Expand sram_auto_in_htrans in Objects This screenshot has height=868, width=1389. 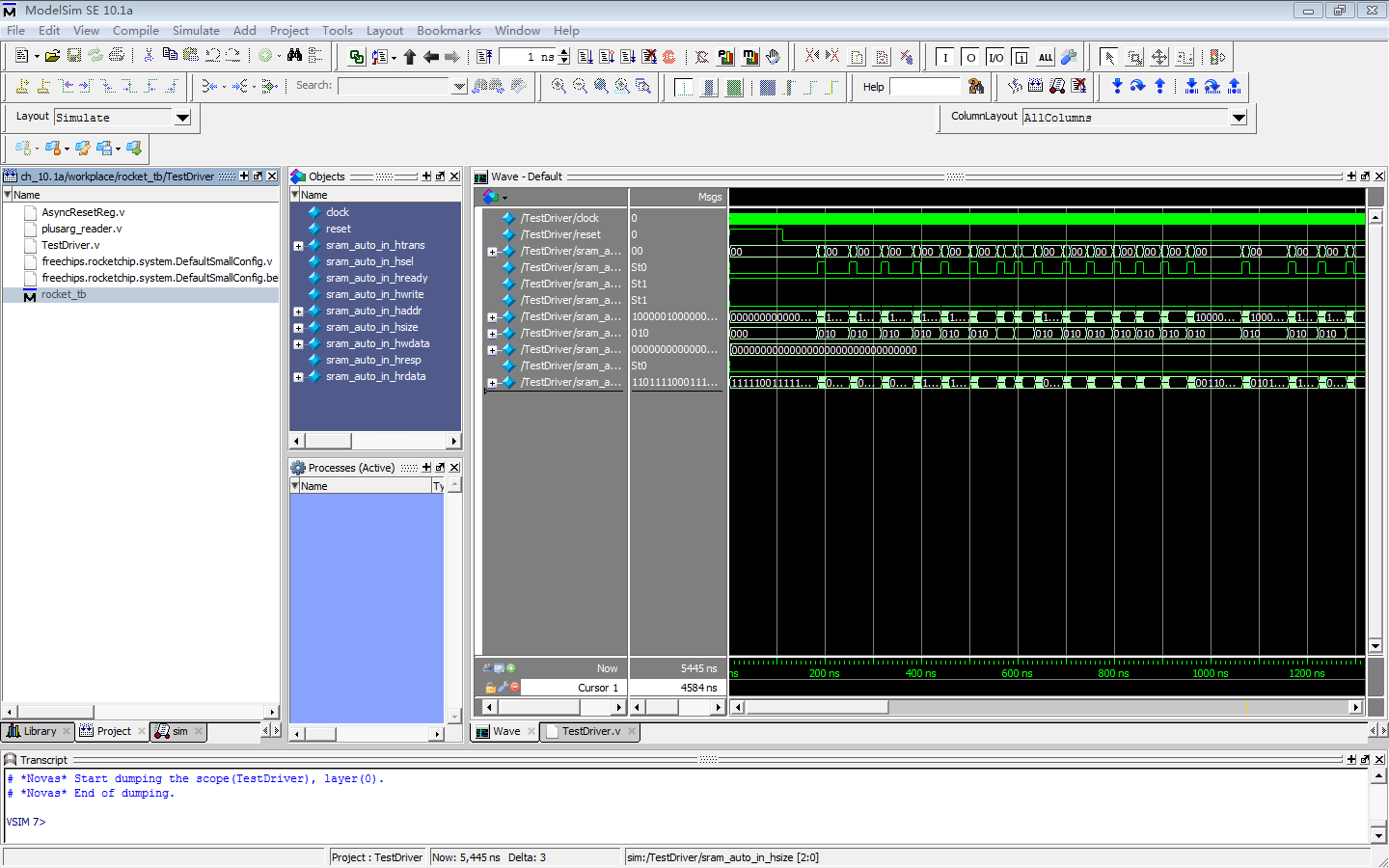[298, 246]
